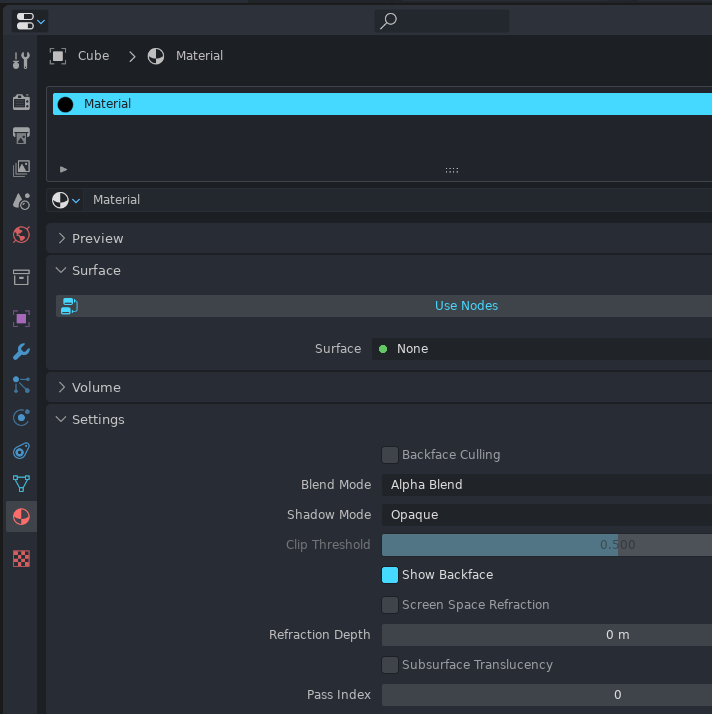The height and width of the screenshot is (714, 712).
Task: Disable the Show Backface checkbox
Action: coord(390,575)
